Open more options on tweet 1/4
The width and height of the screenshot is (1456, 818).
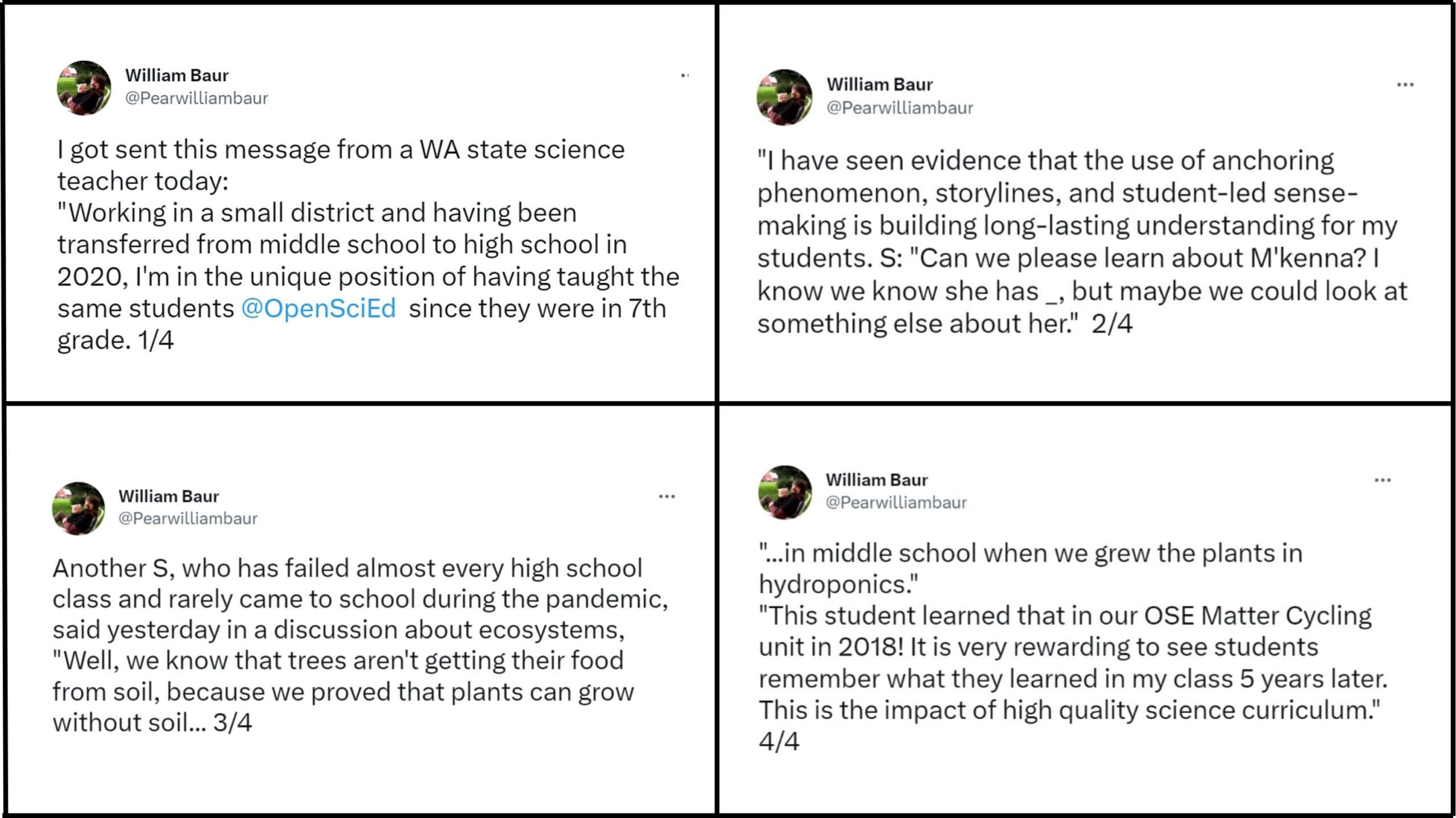[685, 75]
